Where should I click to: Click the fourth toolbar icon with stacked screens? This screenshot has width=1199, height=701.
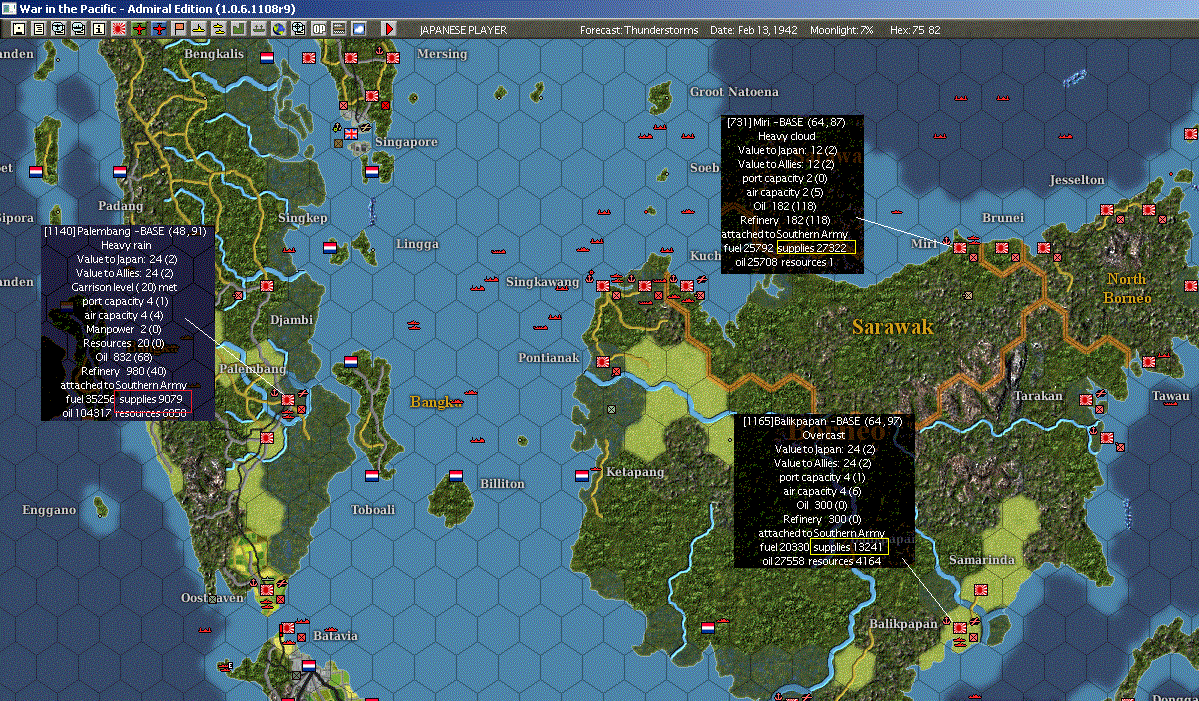point(79,29)
